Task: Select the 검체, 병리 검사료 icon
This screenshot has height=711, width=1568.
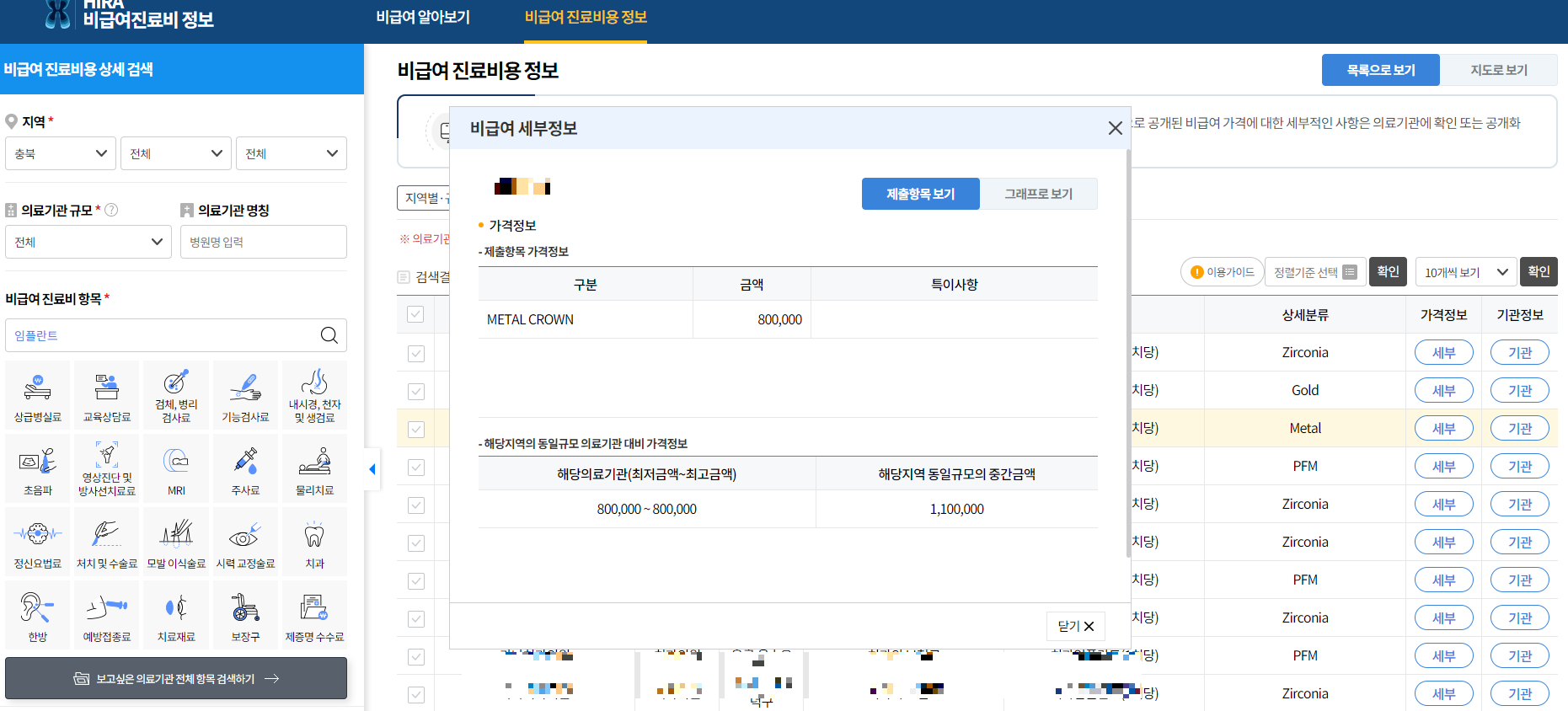Action: click(x=176, y=395)
